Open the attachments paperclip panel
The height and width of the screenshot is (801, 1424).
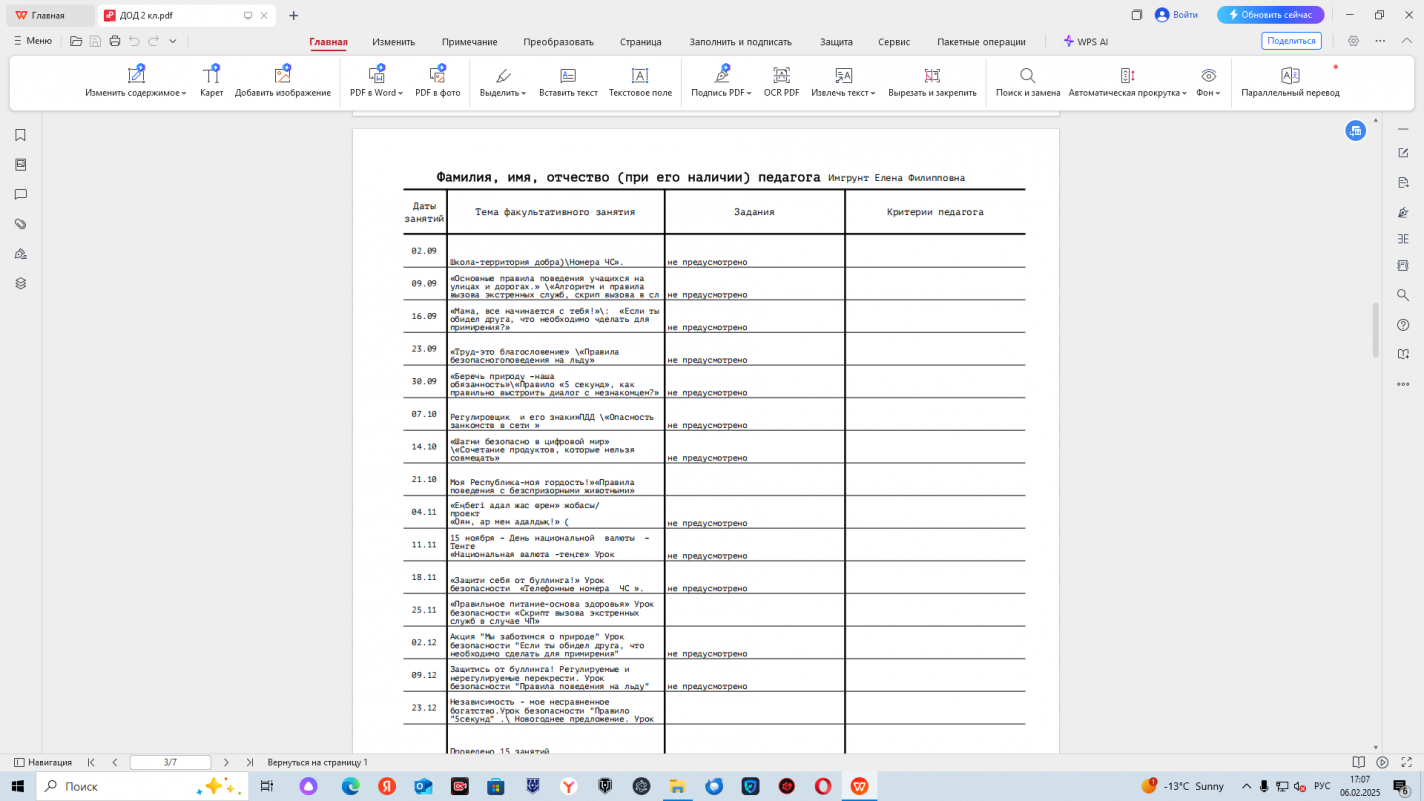pos(20,224)
